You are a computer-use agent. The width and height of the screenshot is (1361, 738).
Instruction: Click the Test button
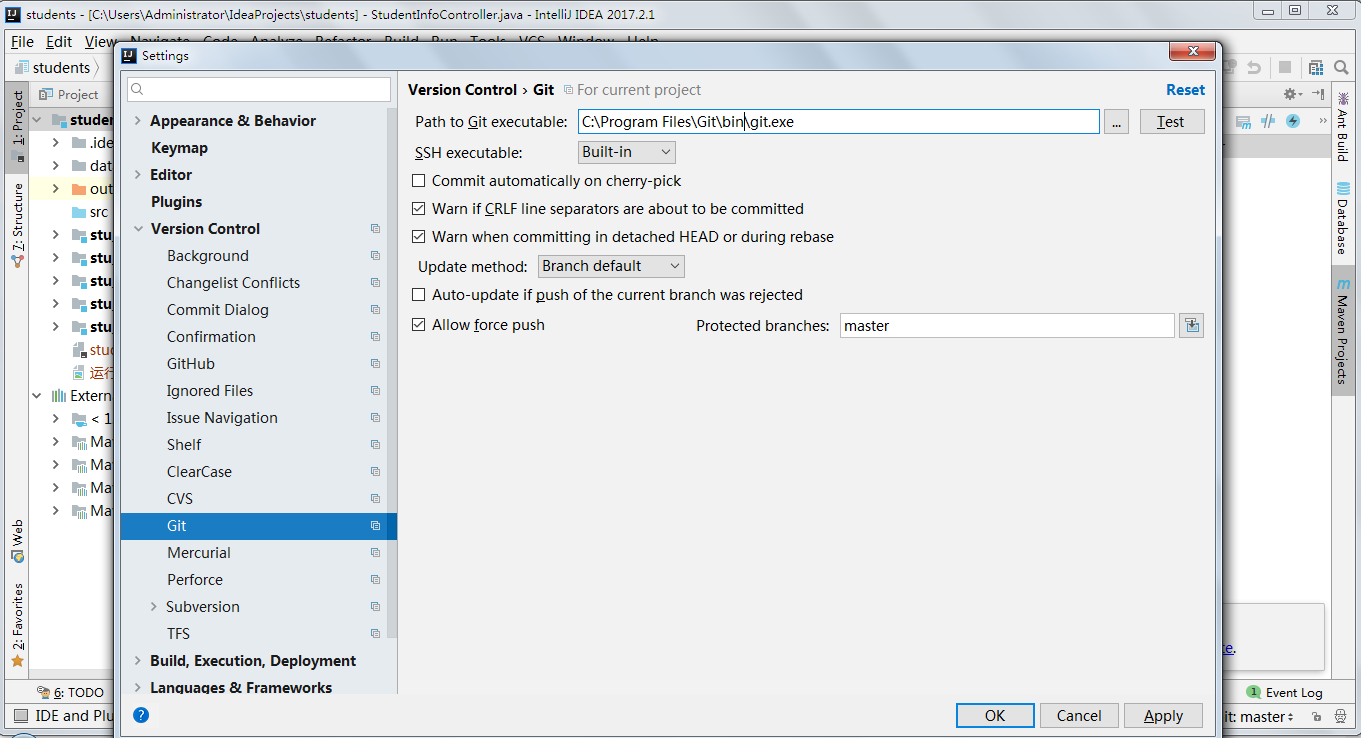[x=1171, y=122]
